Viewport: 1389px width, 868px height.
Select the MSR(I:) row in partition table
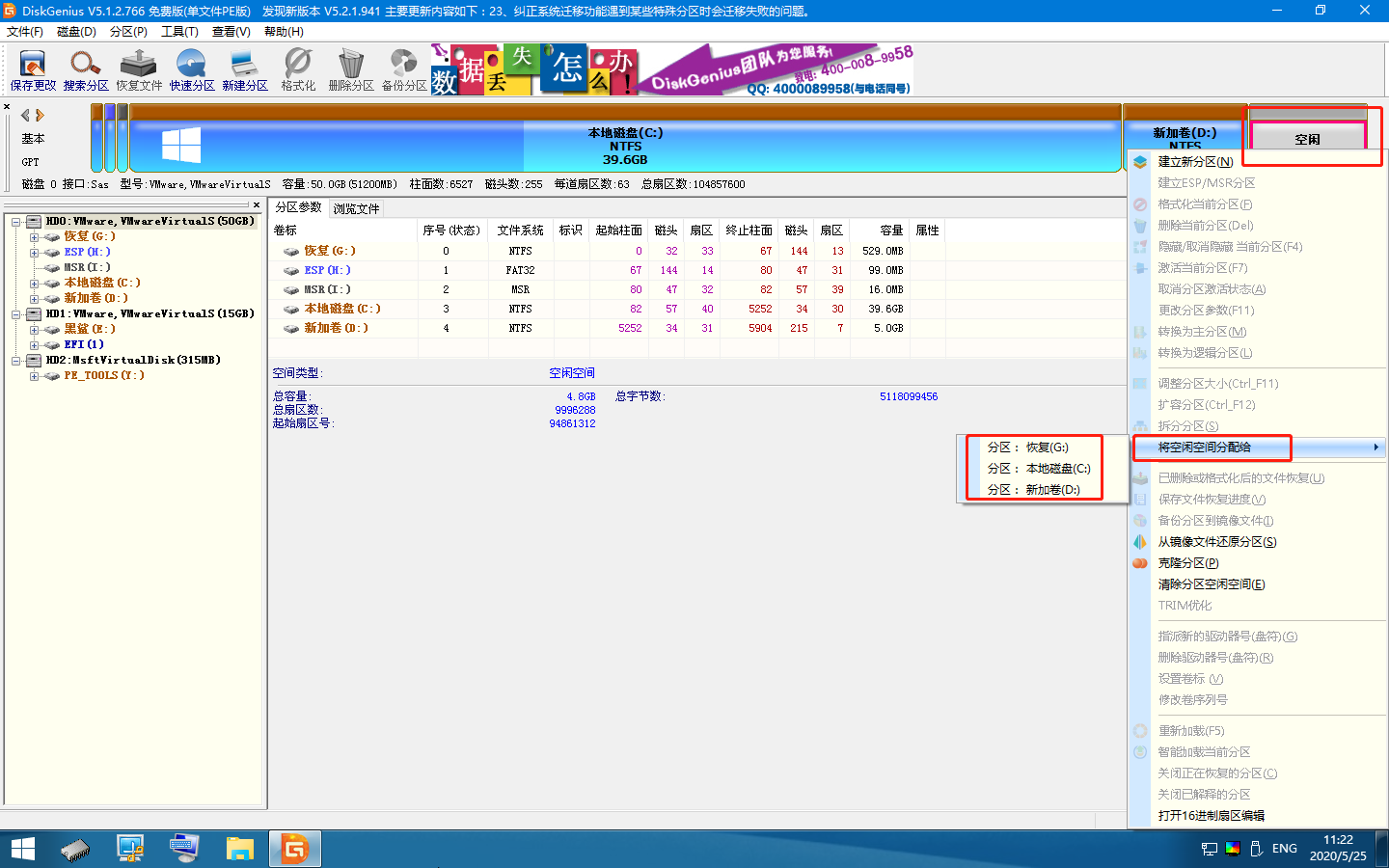tap(606, 289)
